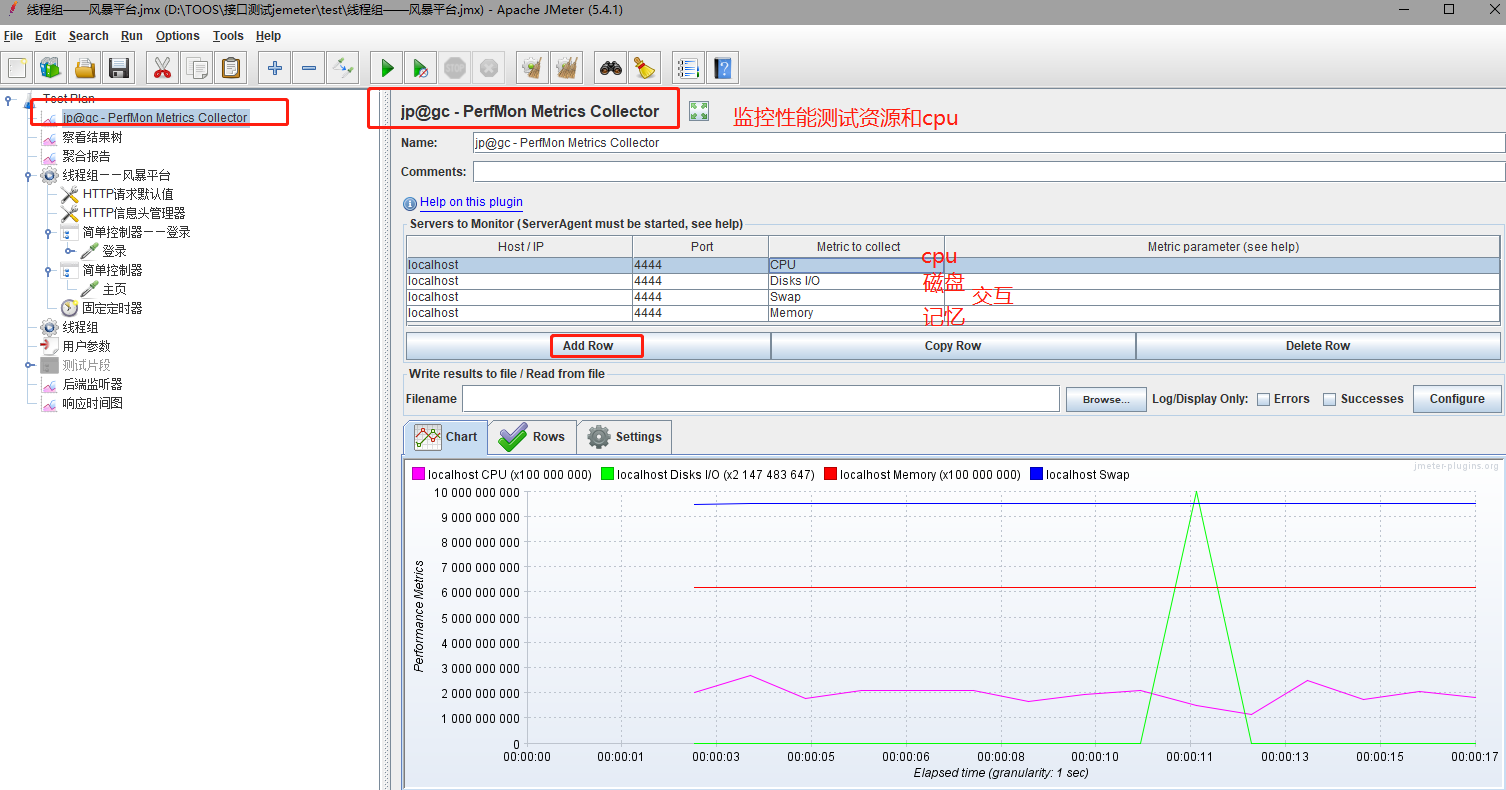1506x790 pixels.
Task: Collapse the 简单控制器——登录 tree node
Action: (48, 233)
